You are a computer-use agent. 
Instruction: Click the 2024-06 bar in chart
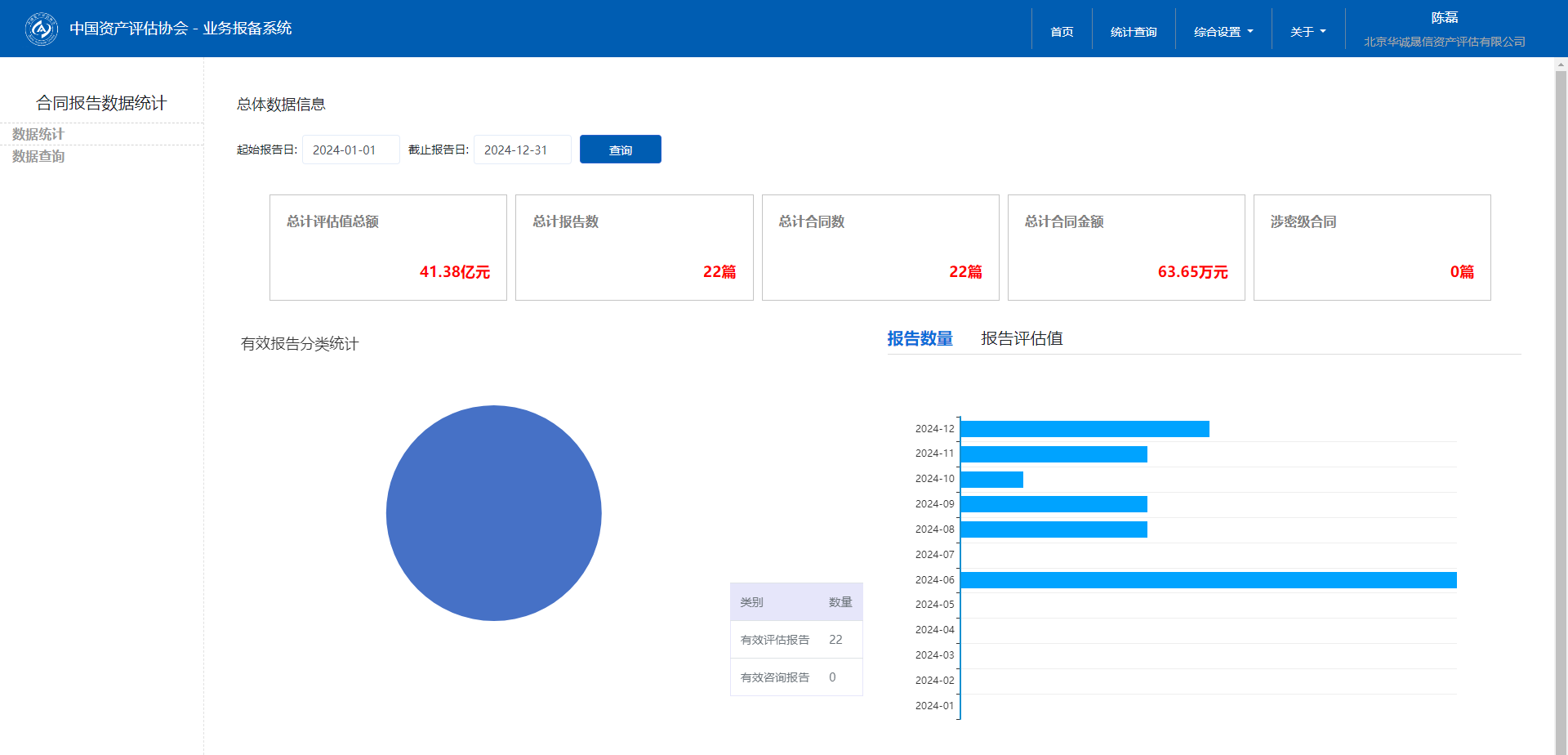pyautogui.click(x=1208, y=580)
